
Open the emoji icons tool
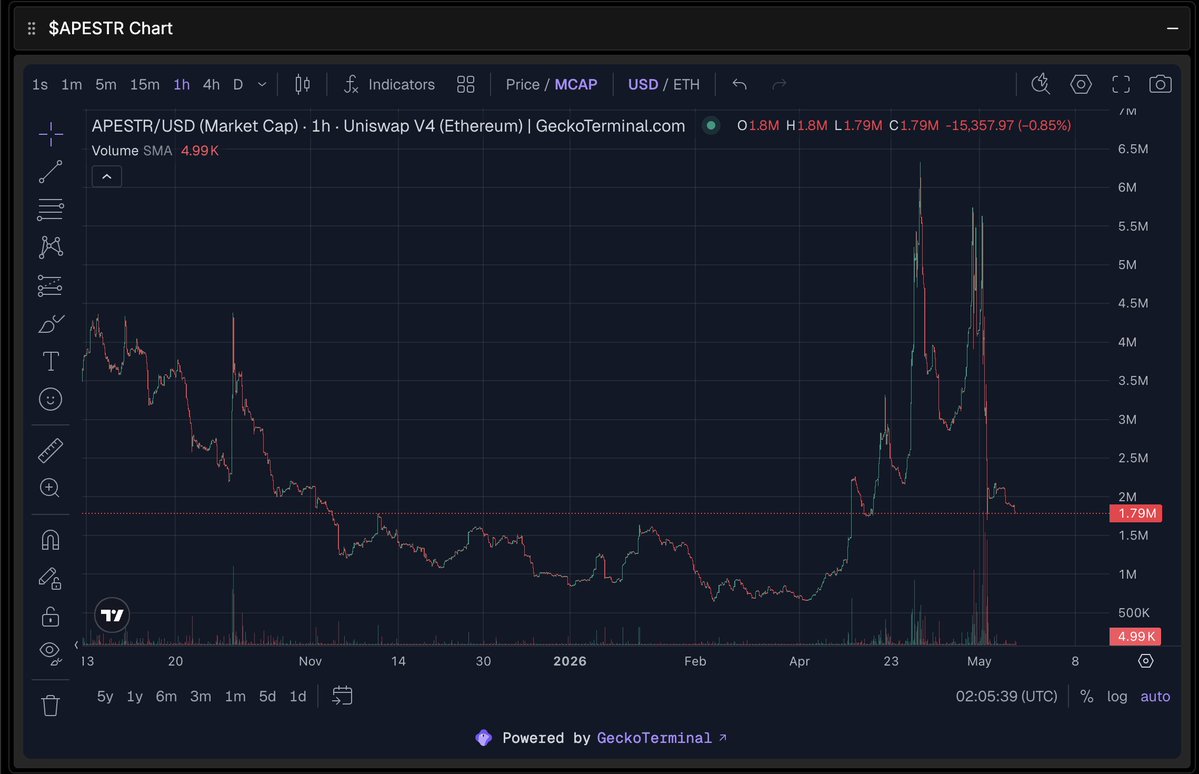[50, 399]
